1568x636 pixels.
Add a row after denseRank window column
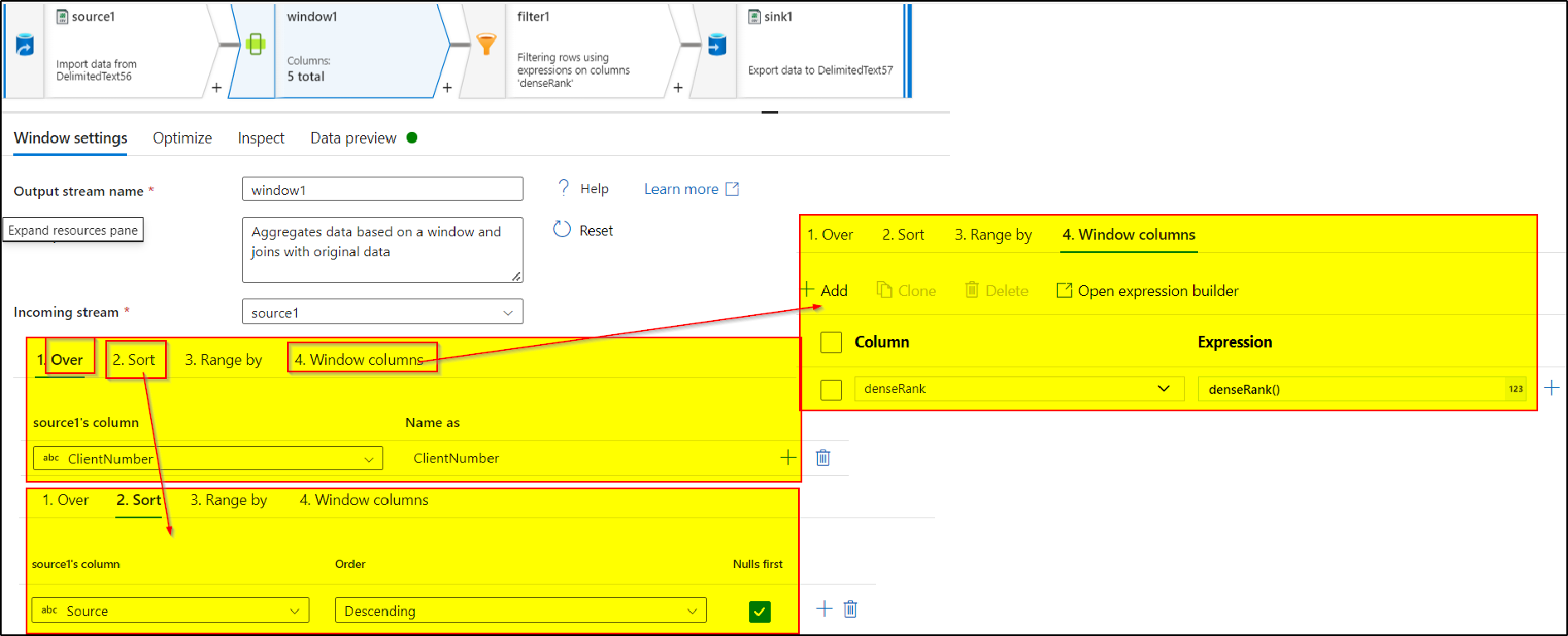tap(1551, 387)
